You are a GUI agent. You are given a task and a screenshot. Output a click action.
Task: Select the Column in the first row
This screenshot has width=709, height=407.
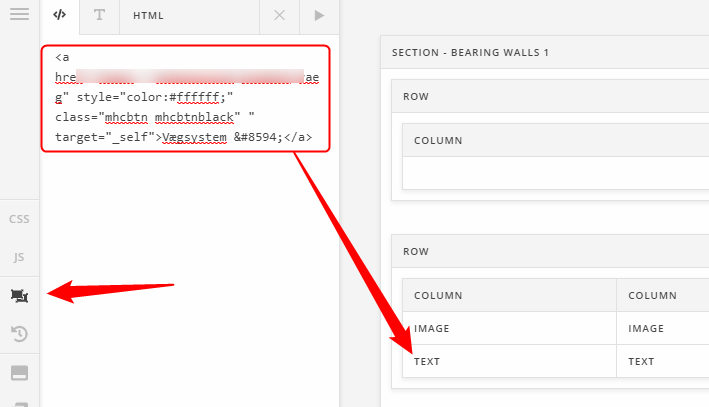coord(438,141)
